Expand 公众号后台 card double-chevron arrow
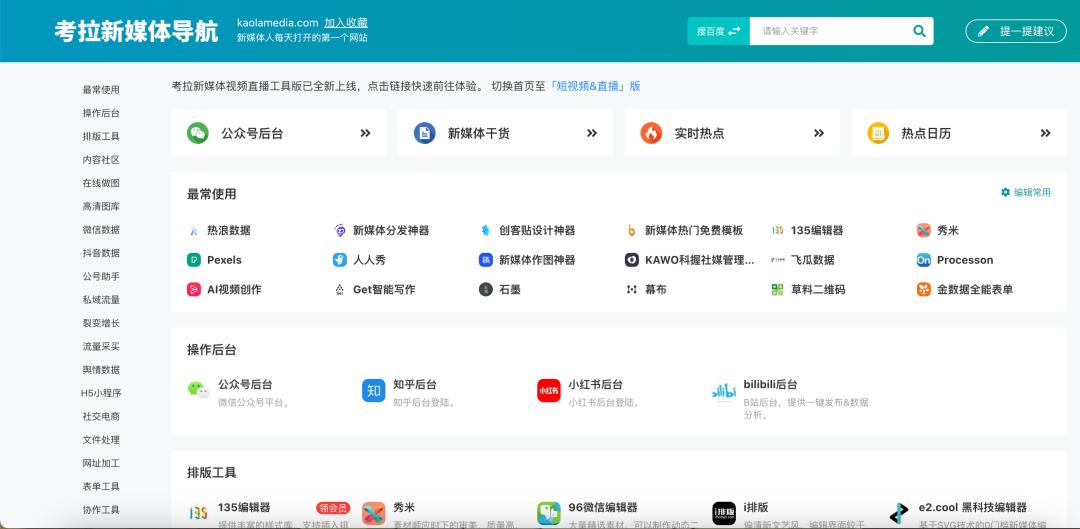This screenshot has width=1080, height=529. (x=365, y=133)
